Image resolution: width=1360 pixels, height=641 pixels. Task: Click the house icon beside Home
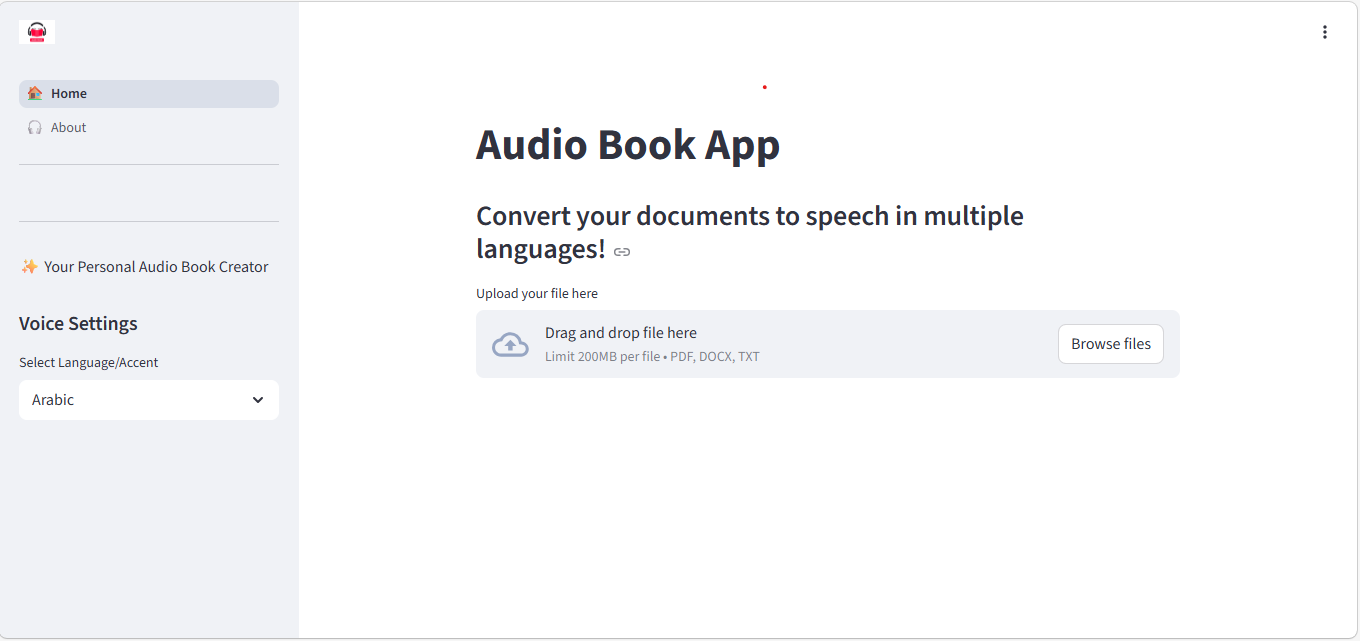pos(36,92)
